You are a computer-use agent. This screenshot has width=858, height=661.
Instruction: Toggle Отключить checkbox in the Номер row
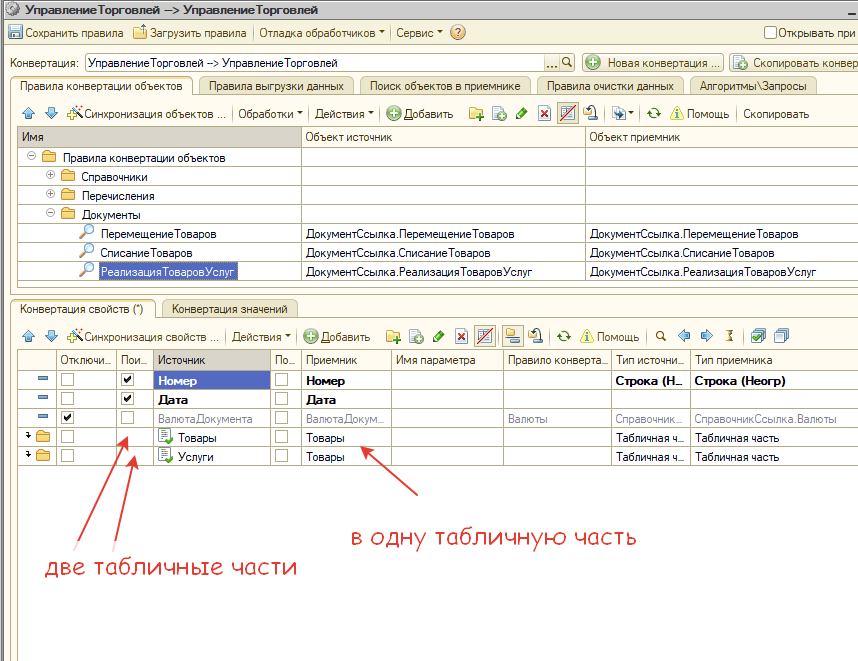(x=67, y=380)
